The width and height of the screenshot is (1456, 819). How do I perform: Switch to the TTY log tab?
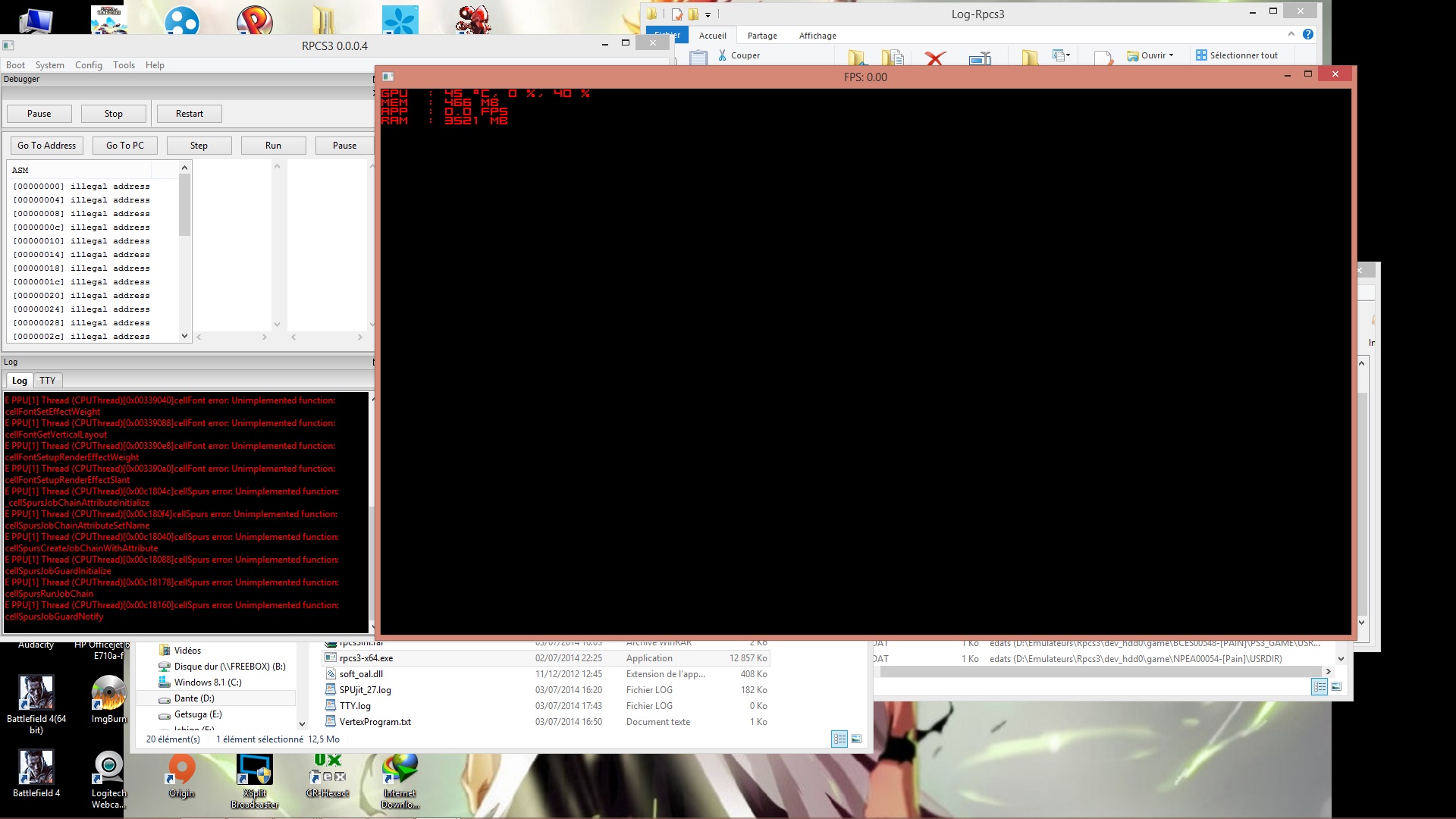(47, 381)
